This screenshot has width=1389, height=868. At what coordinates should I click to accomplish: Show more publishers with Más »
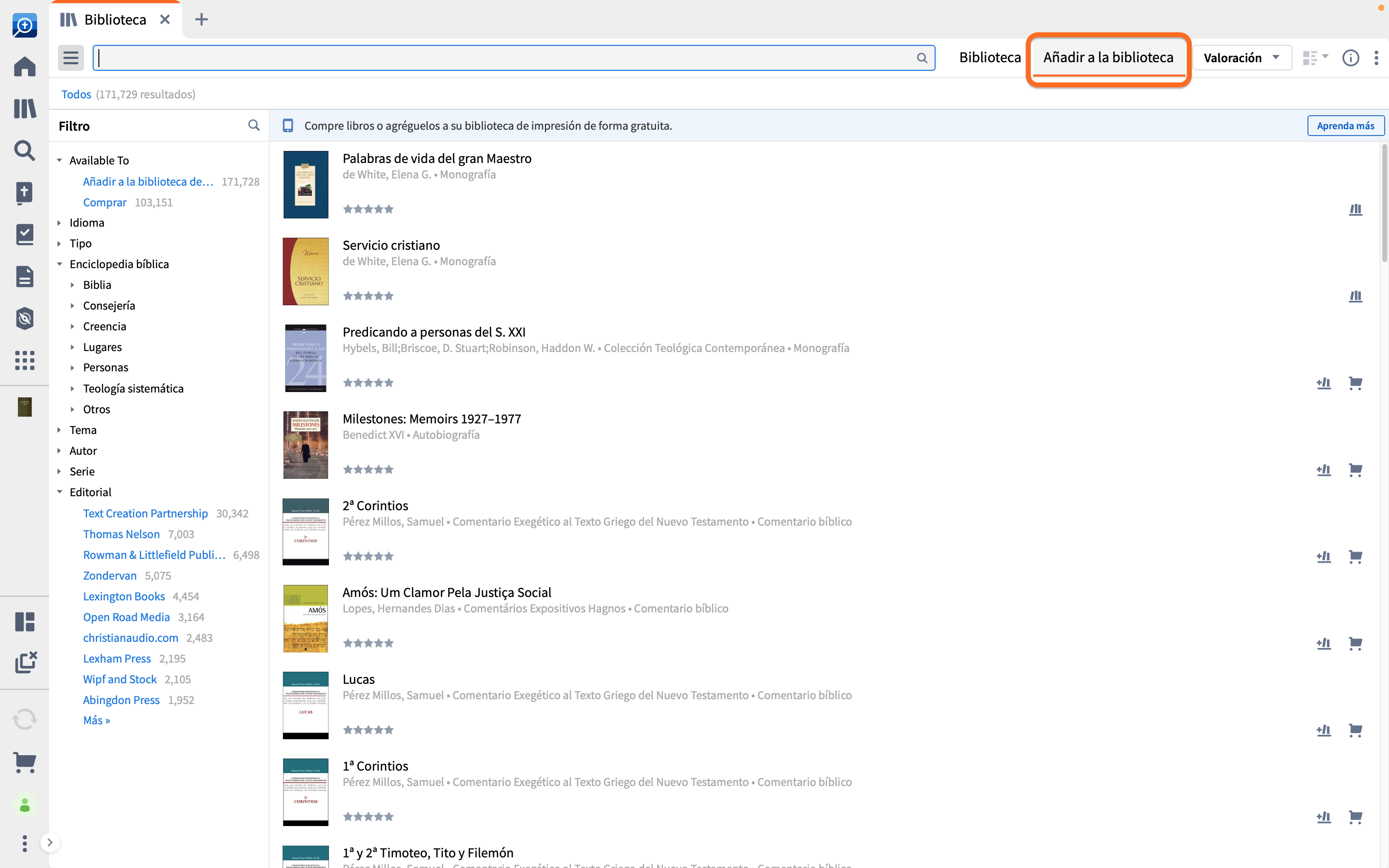coord(96,720)
